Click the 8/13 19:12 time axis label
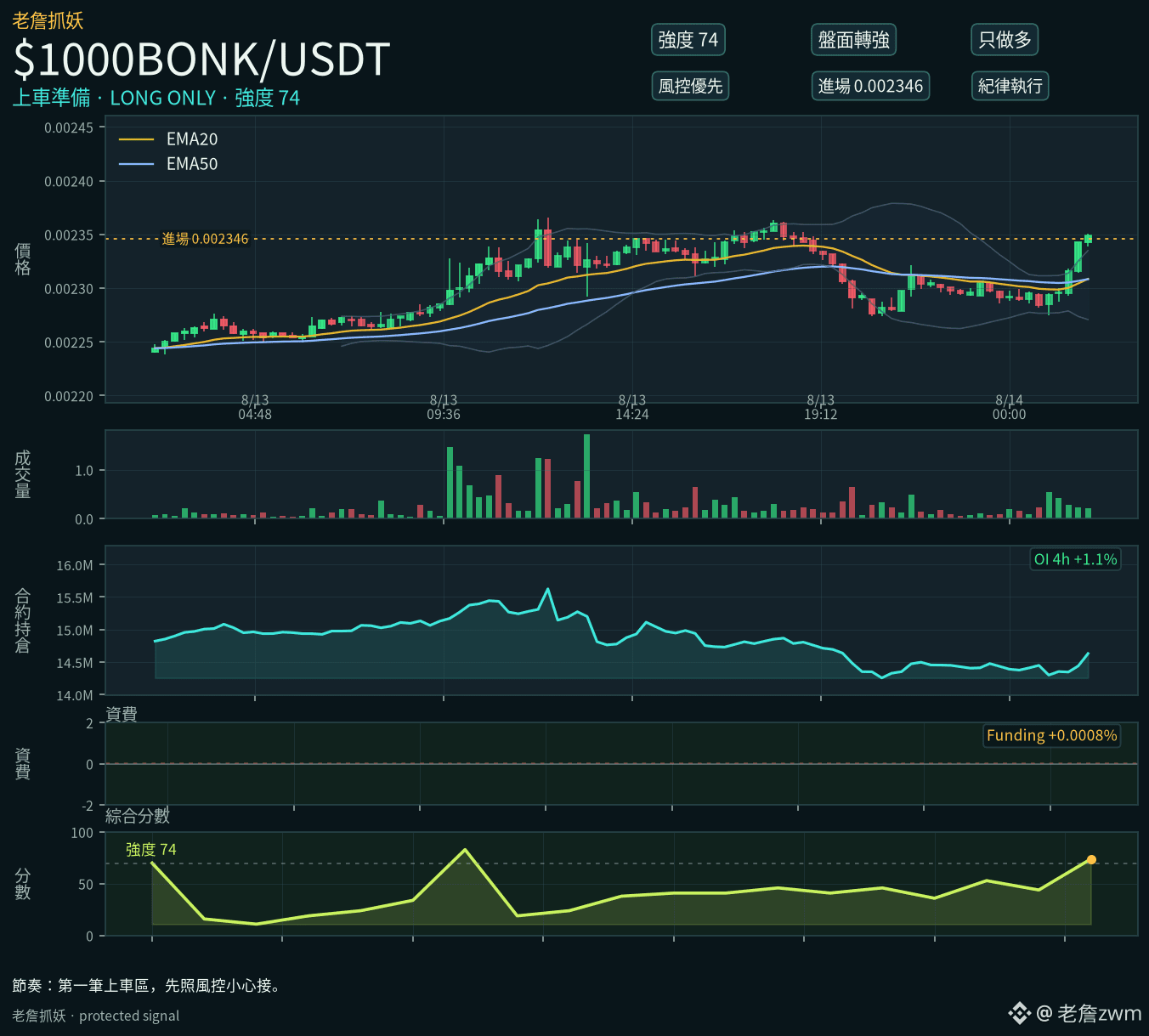The width and height of the screenshot is (1149, 1036). point(821,407)
